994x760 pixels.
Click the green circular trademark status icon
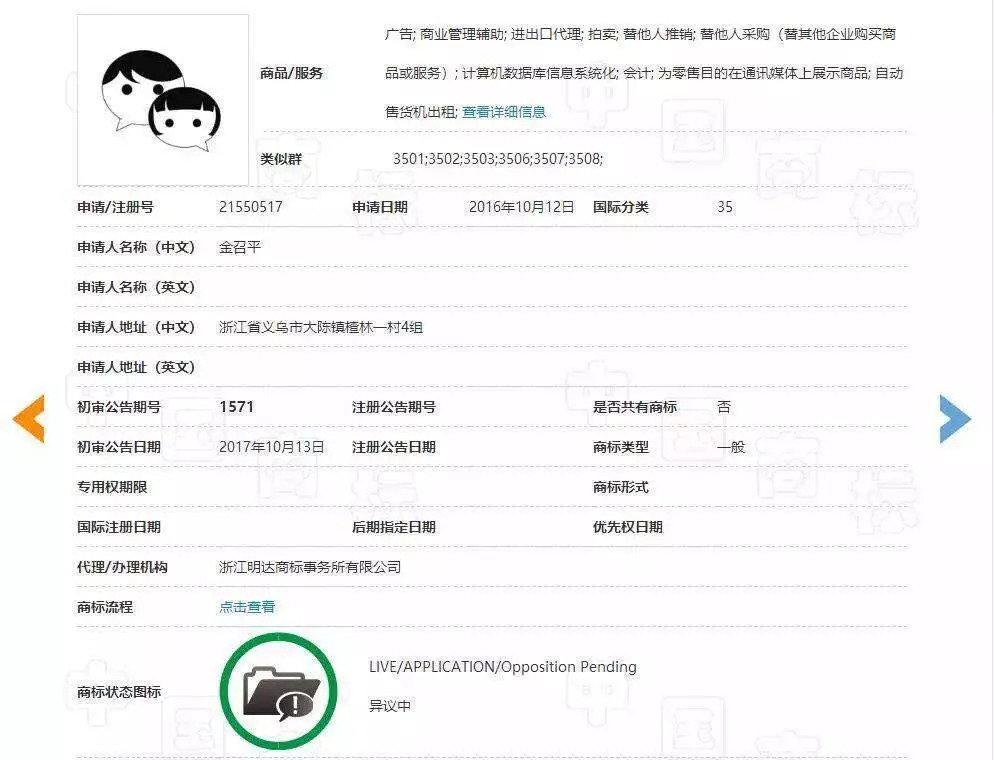279,691
